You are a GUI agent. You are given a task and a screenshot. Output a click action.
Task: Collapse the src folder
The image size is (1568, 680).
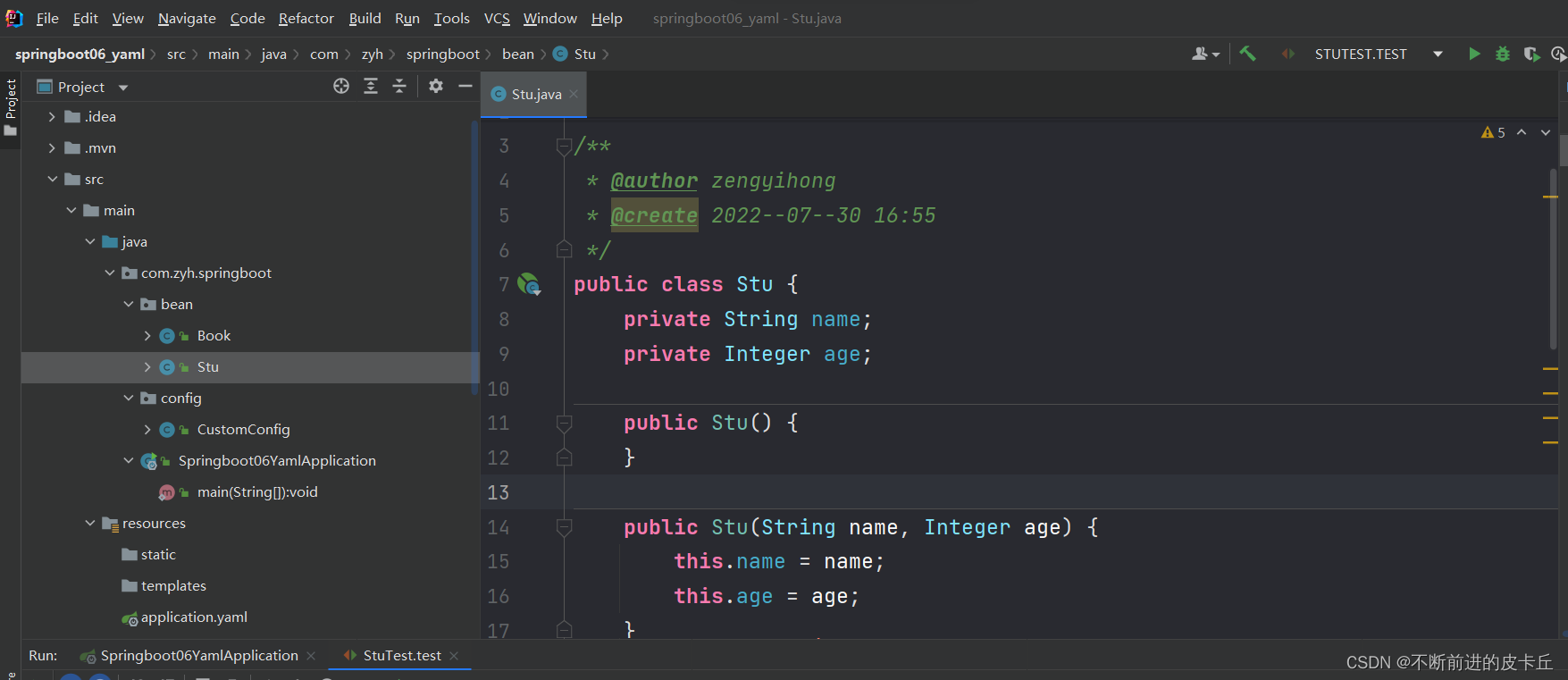click(x=52, y=180)
